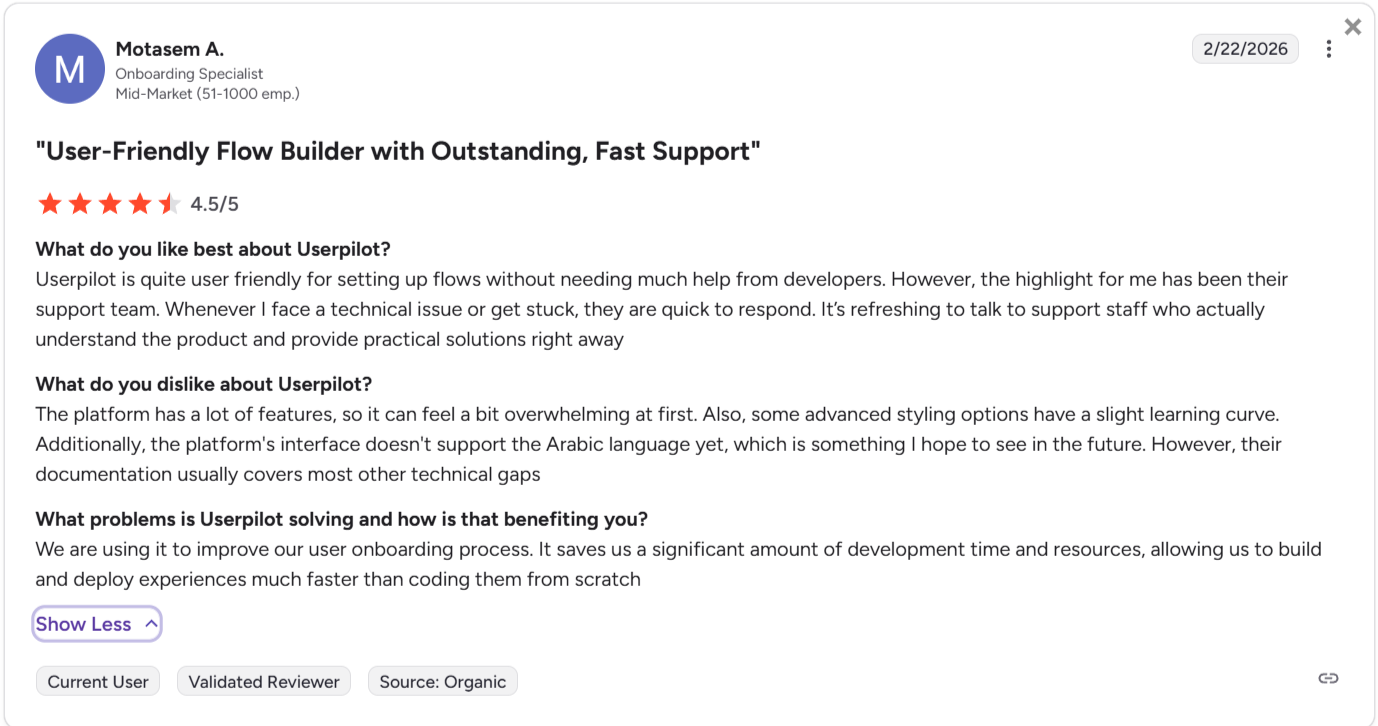This screenshot has height=726, width=1378.
Task: Click the purple M reviewer avatar
Action: pyautogui.click(x=70, y=69)
